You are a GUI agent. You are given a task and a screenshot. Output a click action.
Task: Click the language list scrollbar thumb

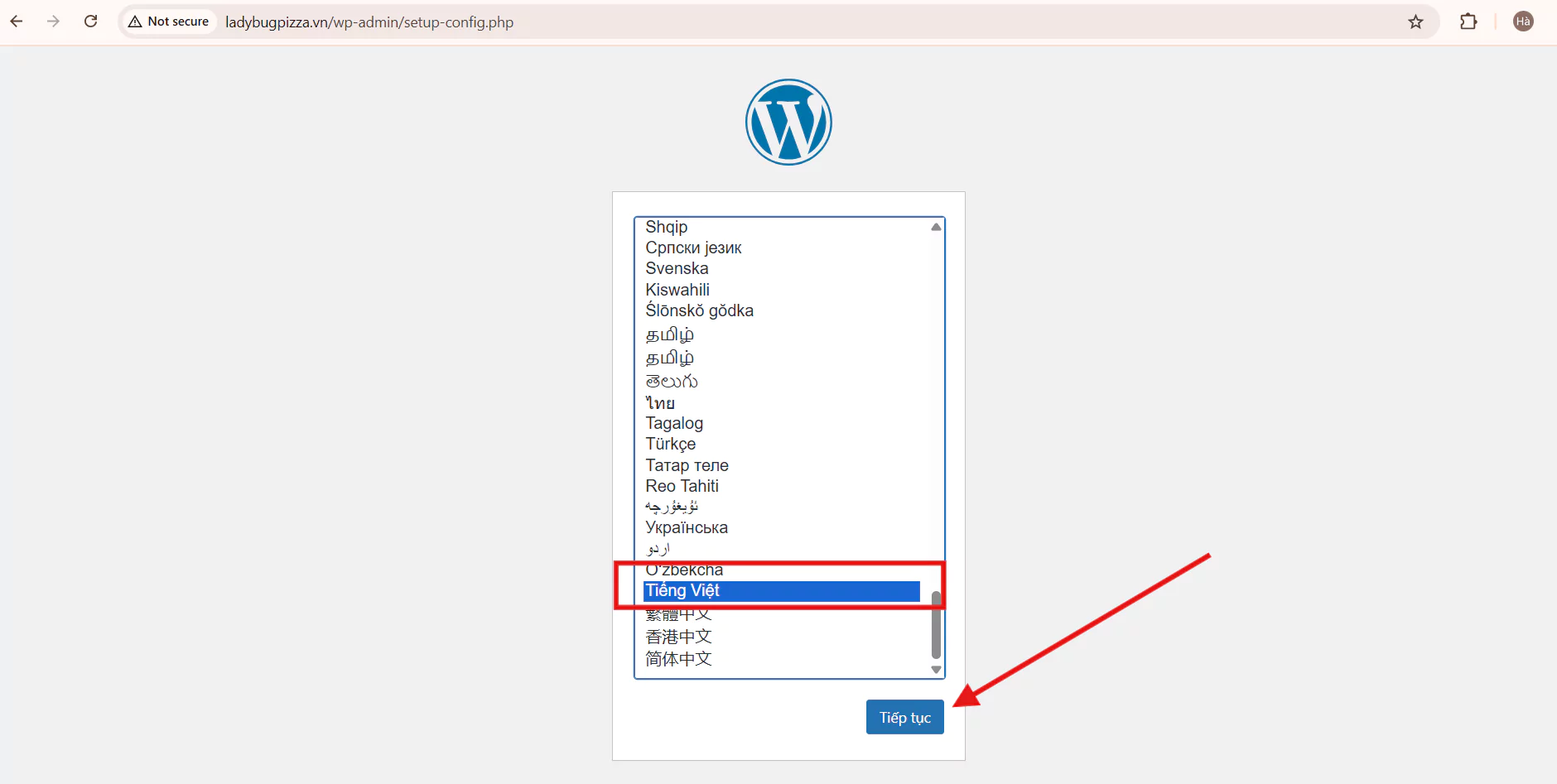(936, 625)
